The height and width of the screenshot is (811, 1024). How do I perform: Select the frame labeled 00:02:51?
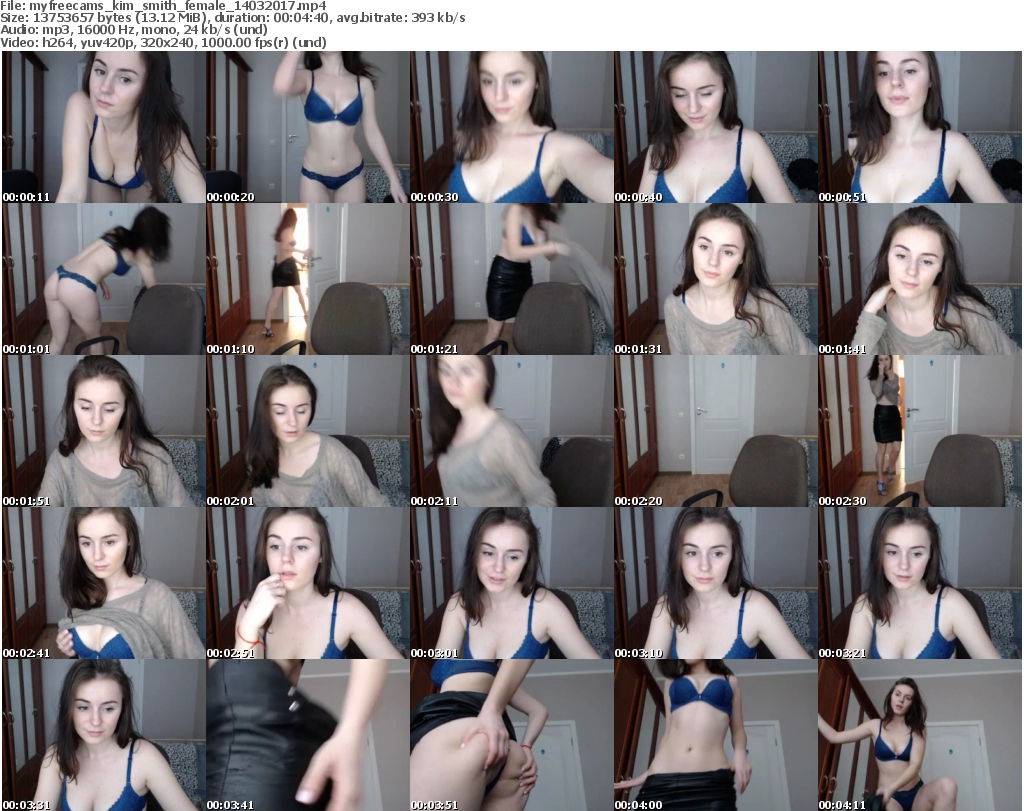pos(308,583)
